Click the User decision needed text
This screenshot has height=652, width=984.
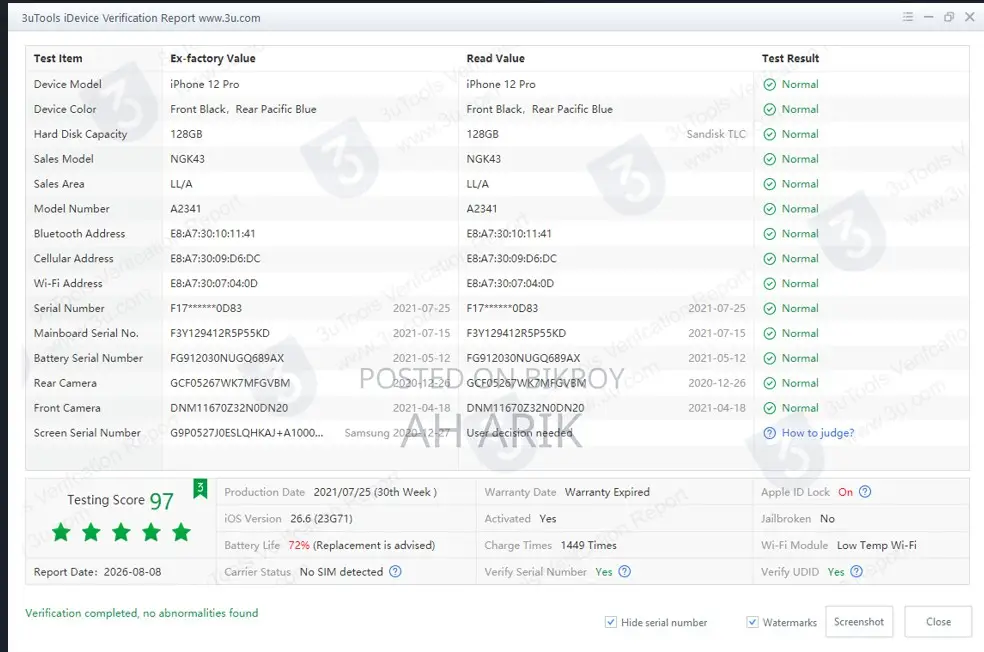point(519,433)
